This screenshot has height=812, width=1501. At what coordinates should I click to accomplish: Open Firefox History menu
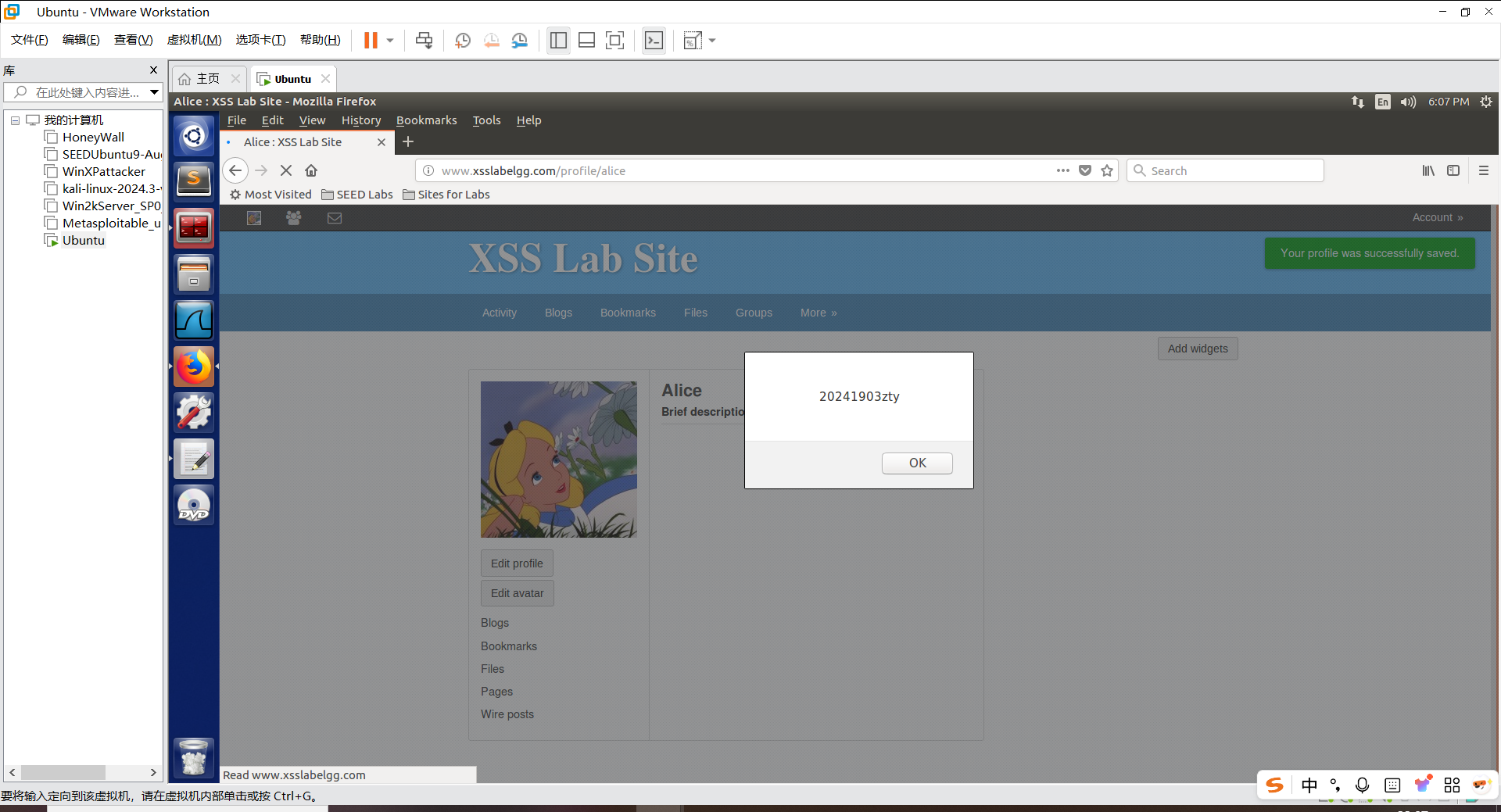click(361, 120)
